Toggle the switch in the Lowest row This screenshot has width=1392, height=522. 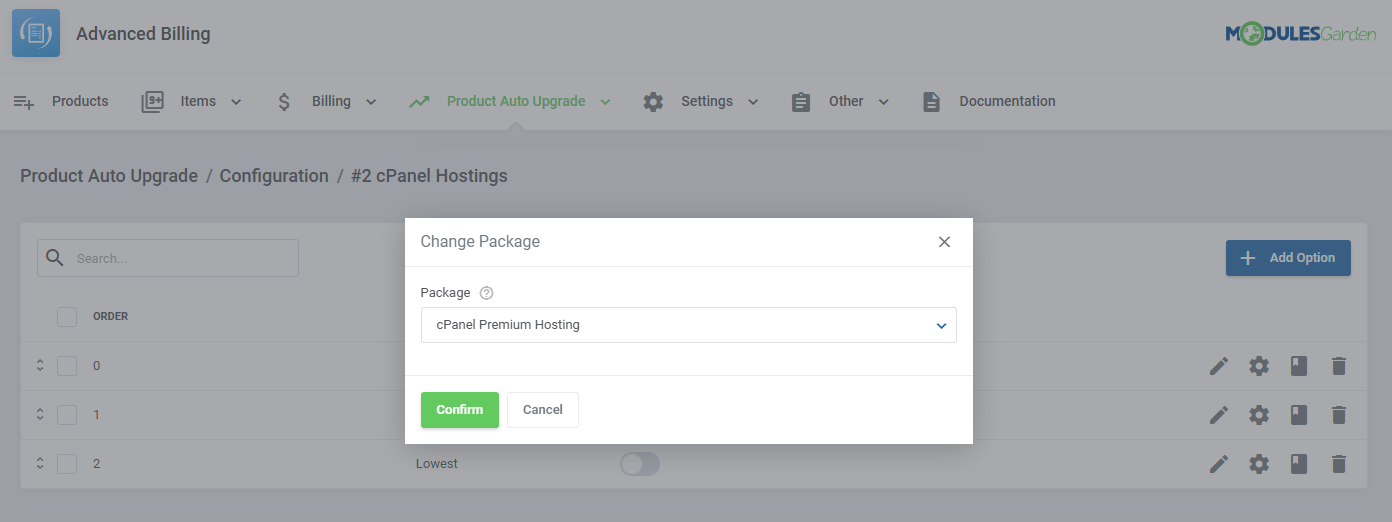(640, 464)
